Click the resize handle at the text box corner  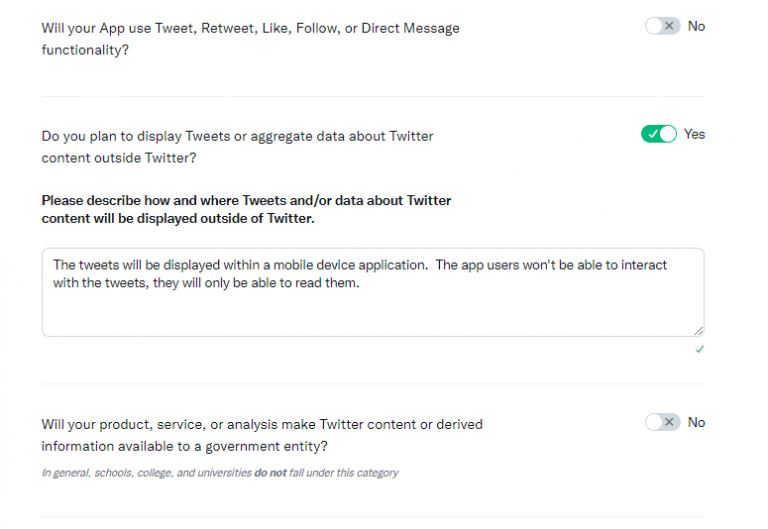[x=698, y=330]
